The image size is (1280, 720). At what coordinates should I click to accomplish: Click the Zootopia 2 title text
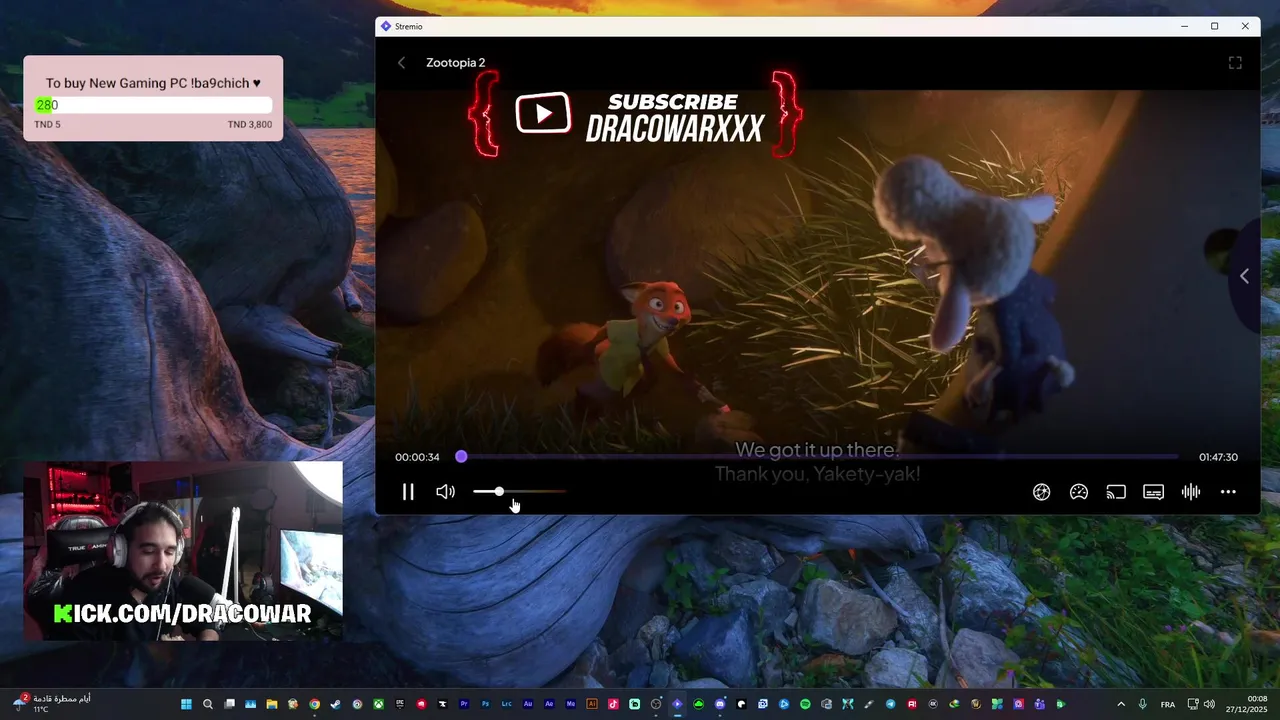pos(456,63)
